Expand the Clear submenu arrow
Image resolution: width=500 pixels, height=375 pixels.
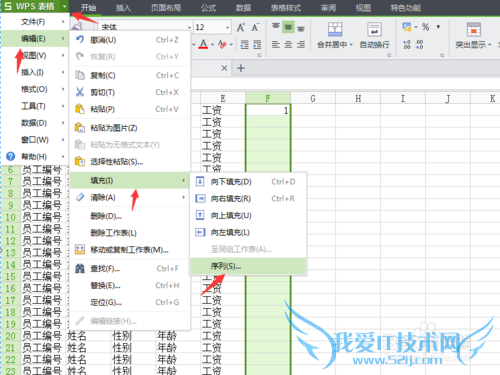184,197
